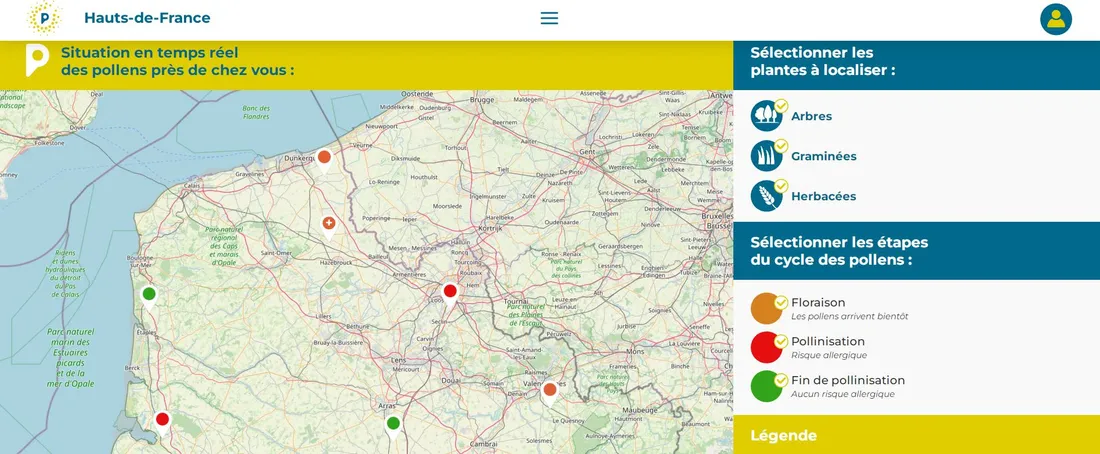Uncheck the Graminées checkmark

[781, 145]
